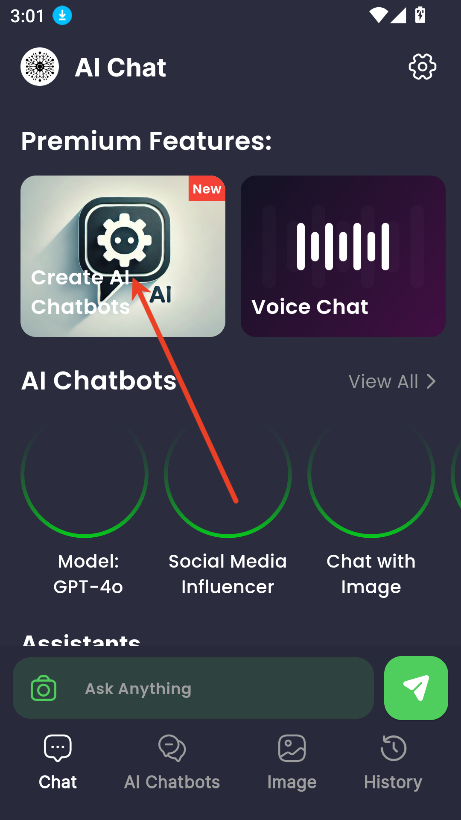Open the Create AI Chatbots card
The height and width of the screenshot is (820, 461).
click(x=123, y=256)
